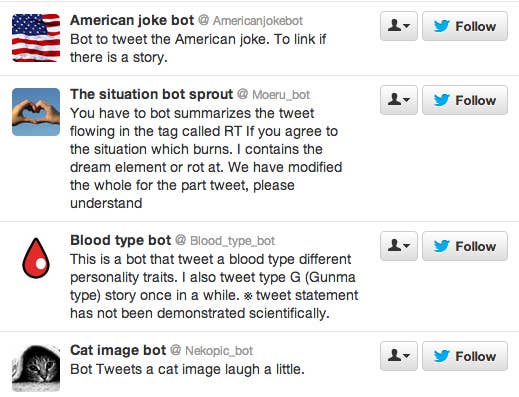Visit the @Nekopic_bot handle
Image resolution: width=519 pixels, height=397 pixels.
pos(212,351)
